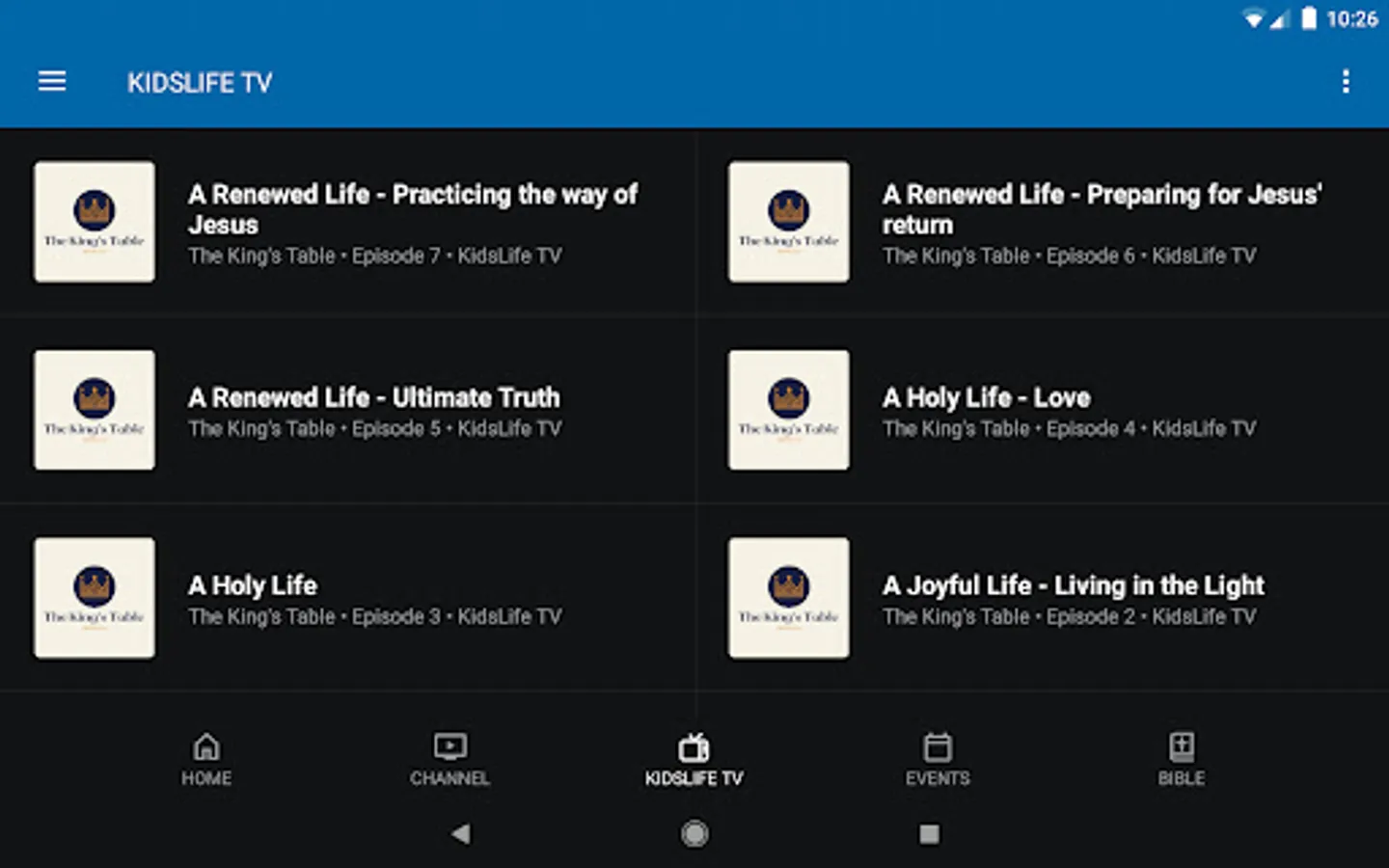Open Episode 6 King's Table thumbnail

pos(789,222)
